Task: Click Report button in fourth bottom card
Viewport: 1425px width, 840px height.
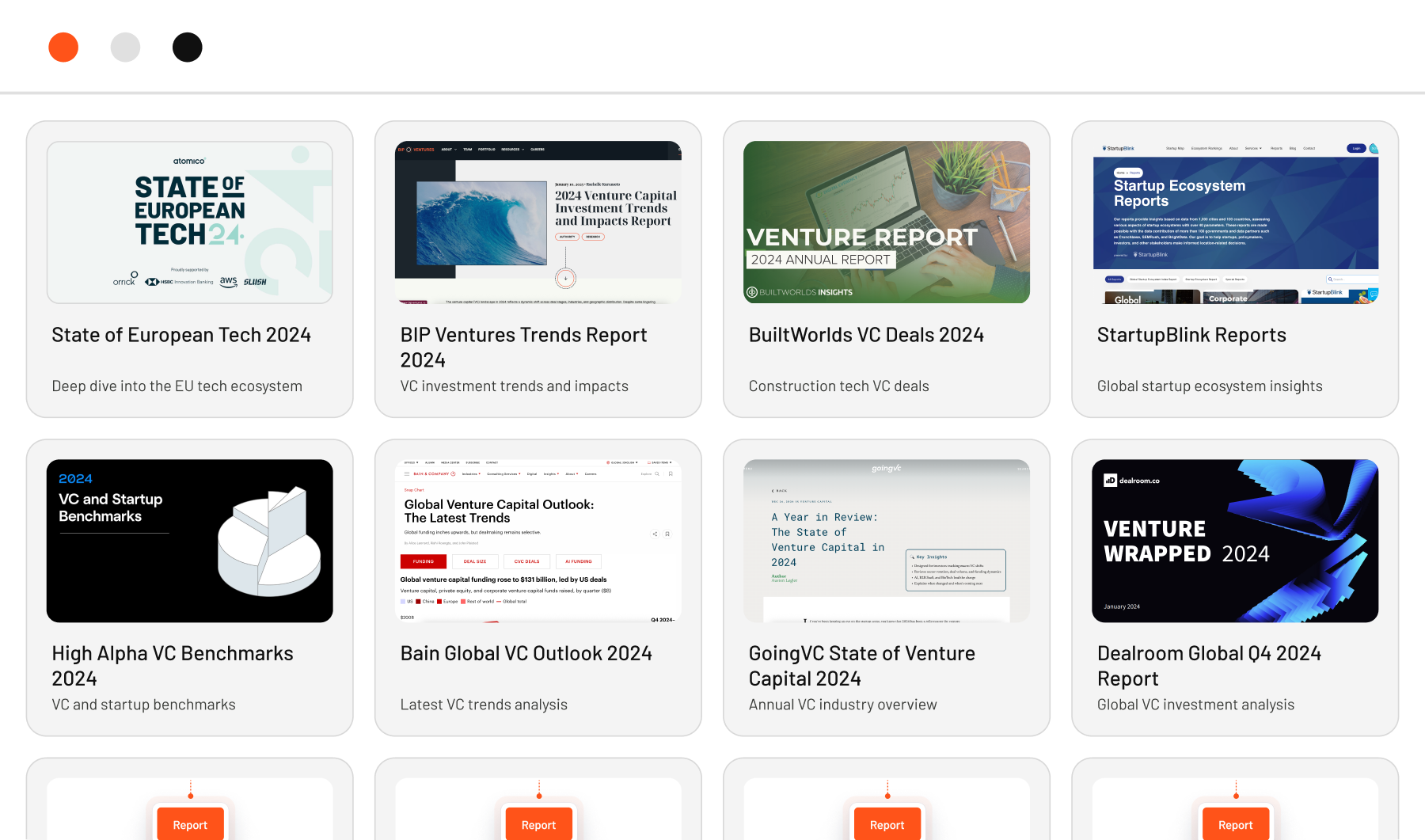Action: click(x=1235, y=824)
